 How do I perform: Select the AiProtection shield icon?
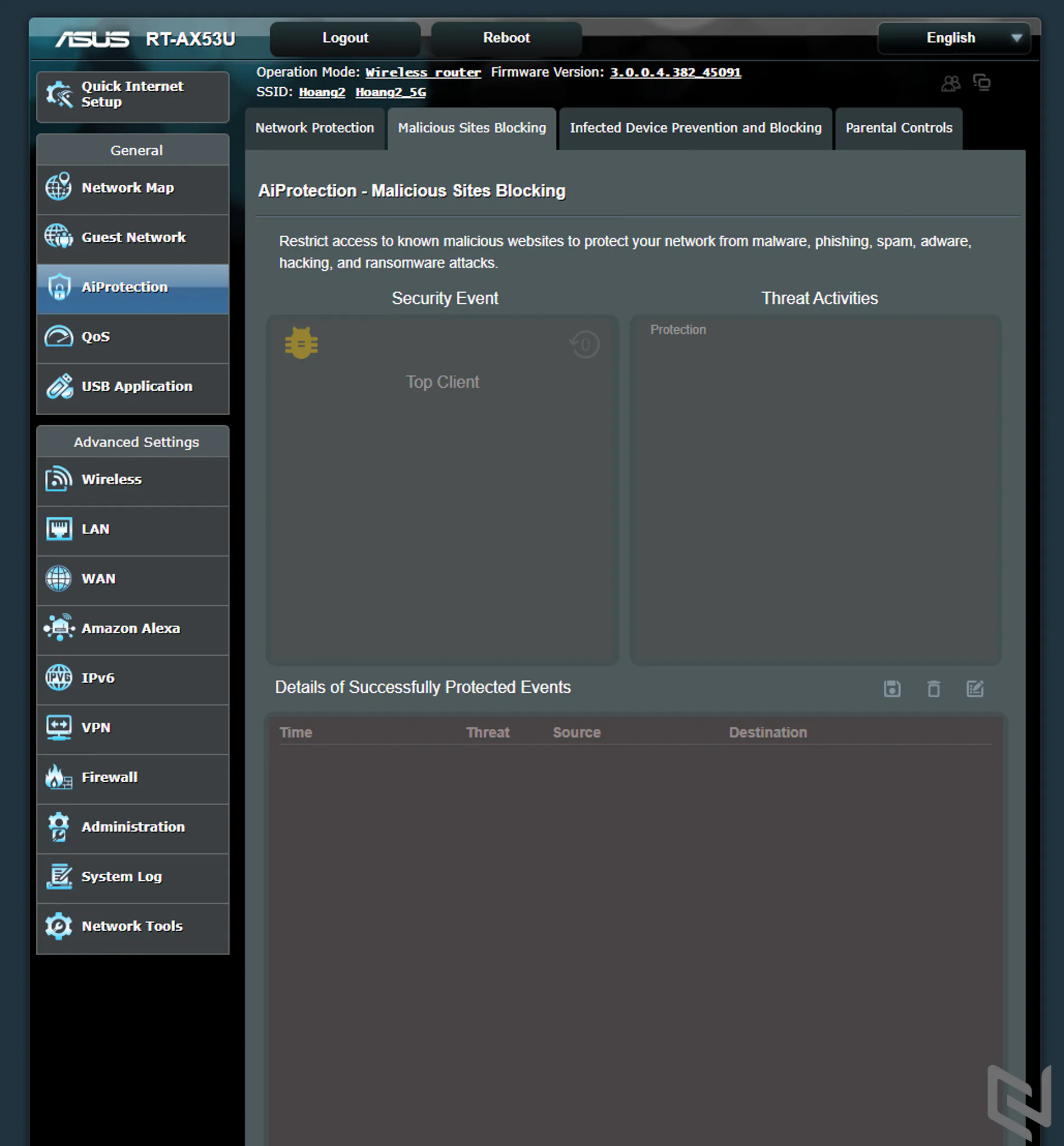(59, 286)
